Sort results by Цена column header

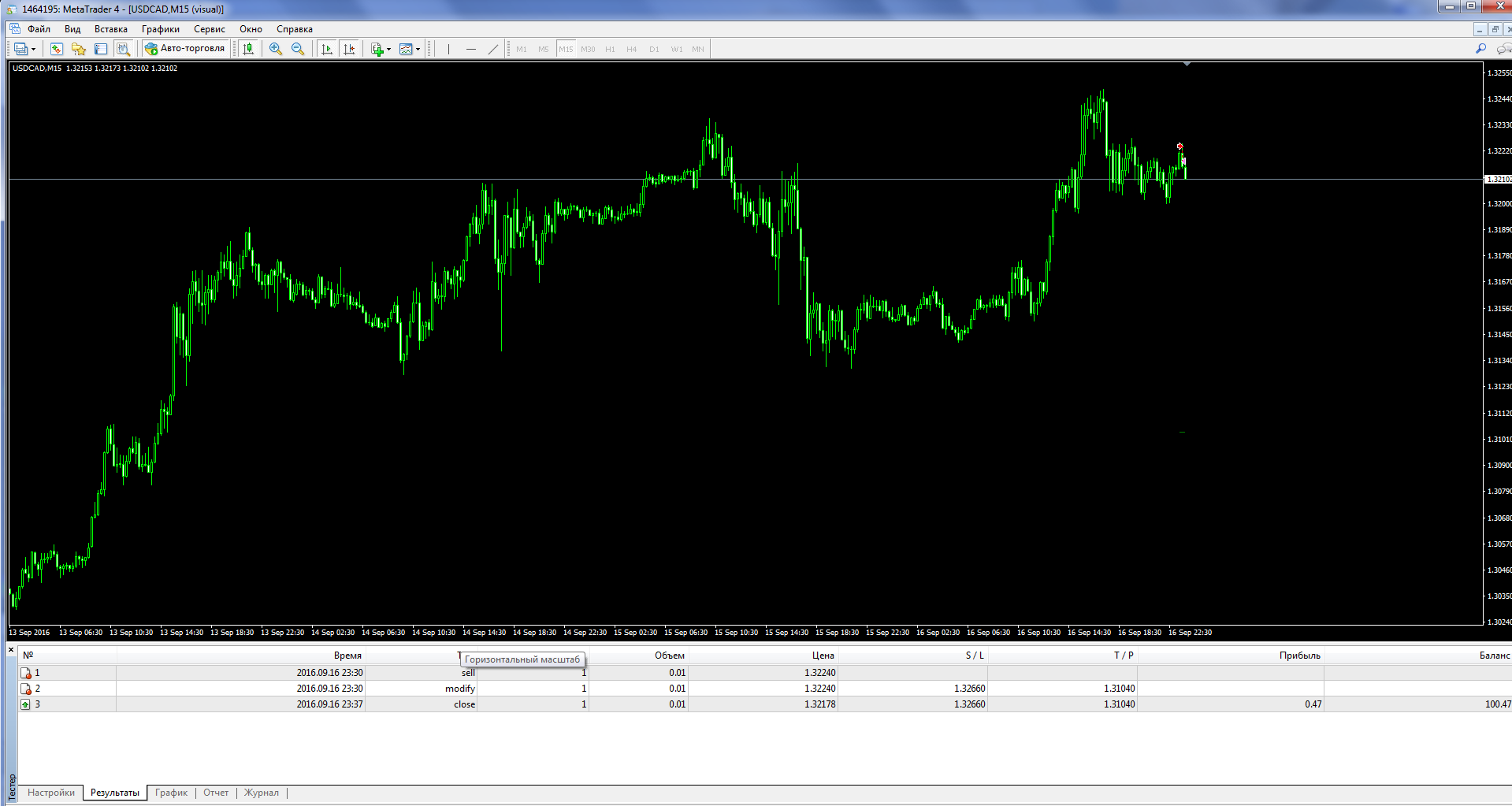(763, 656)
